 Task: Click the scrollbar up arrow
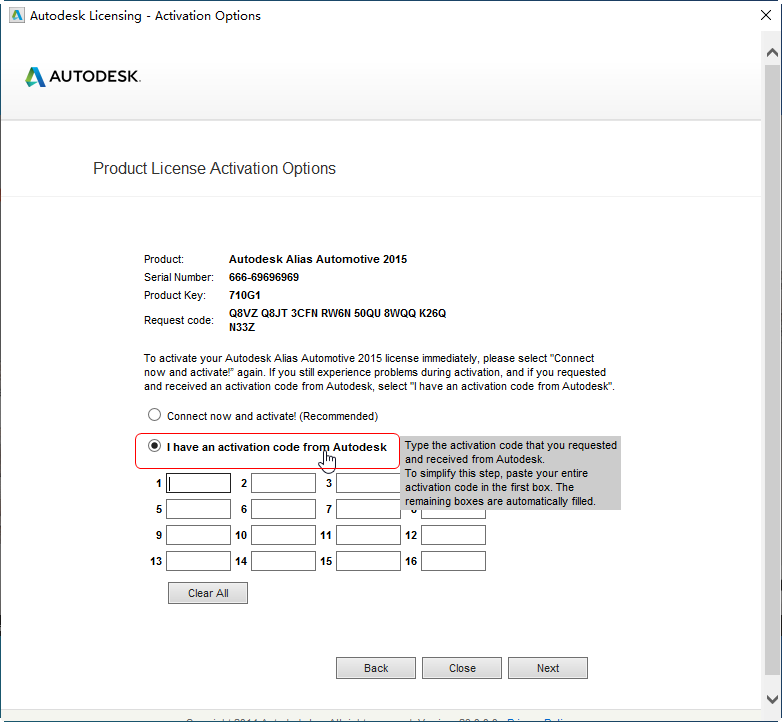(772, 52)
